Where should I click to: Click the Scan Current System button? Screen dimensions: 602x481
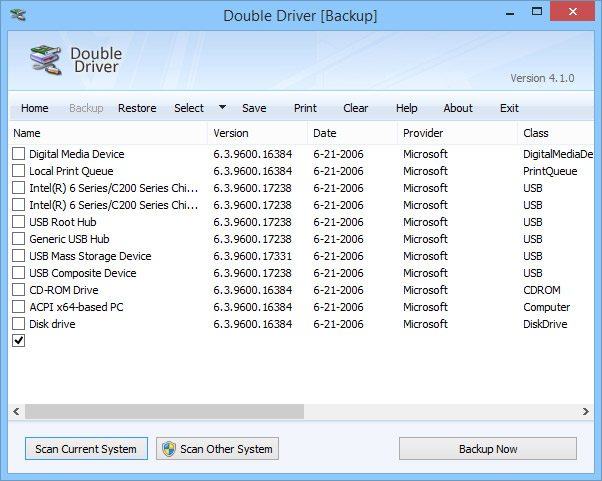[86, 449]
